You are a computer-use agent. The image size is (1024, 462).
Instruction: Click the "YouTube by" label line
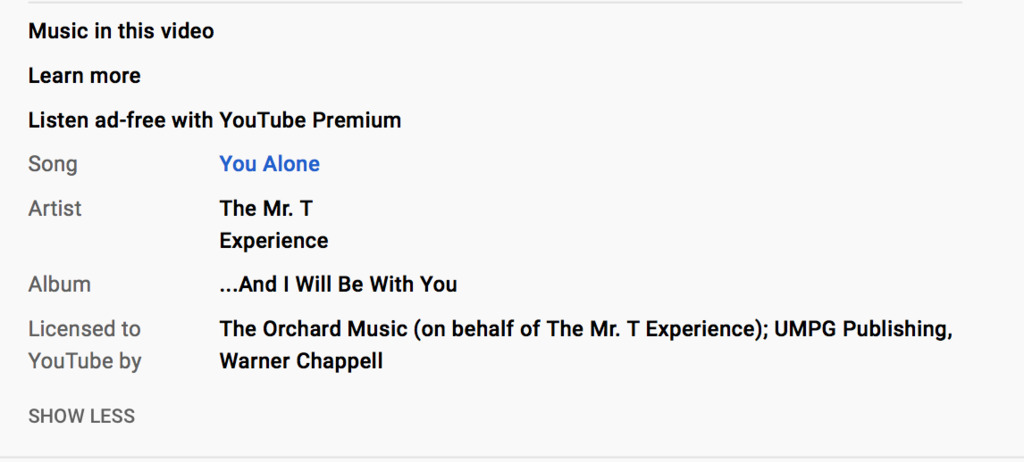pos(84,361)
